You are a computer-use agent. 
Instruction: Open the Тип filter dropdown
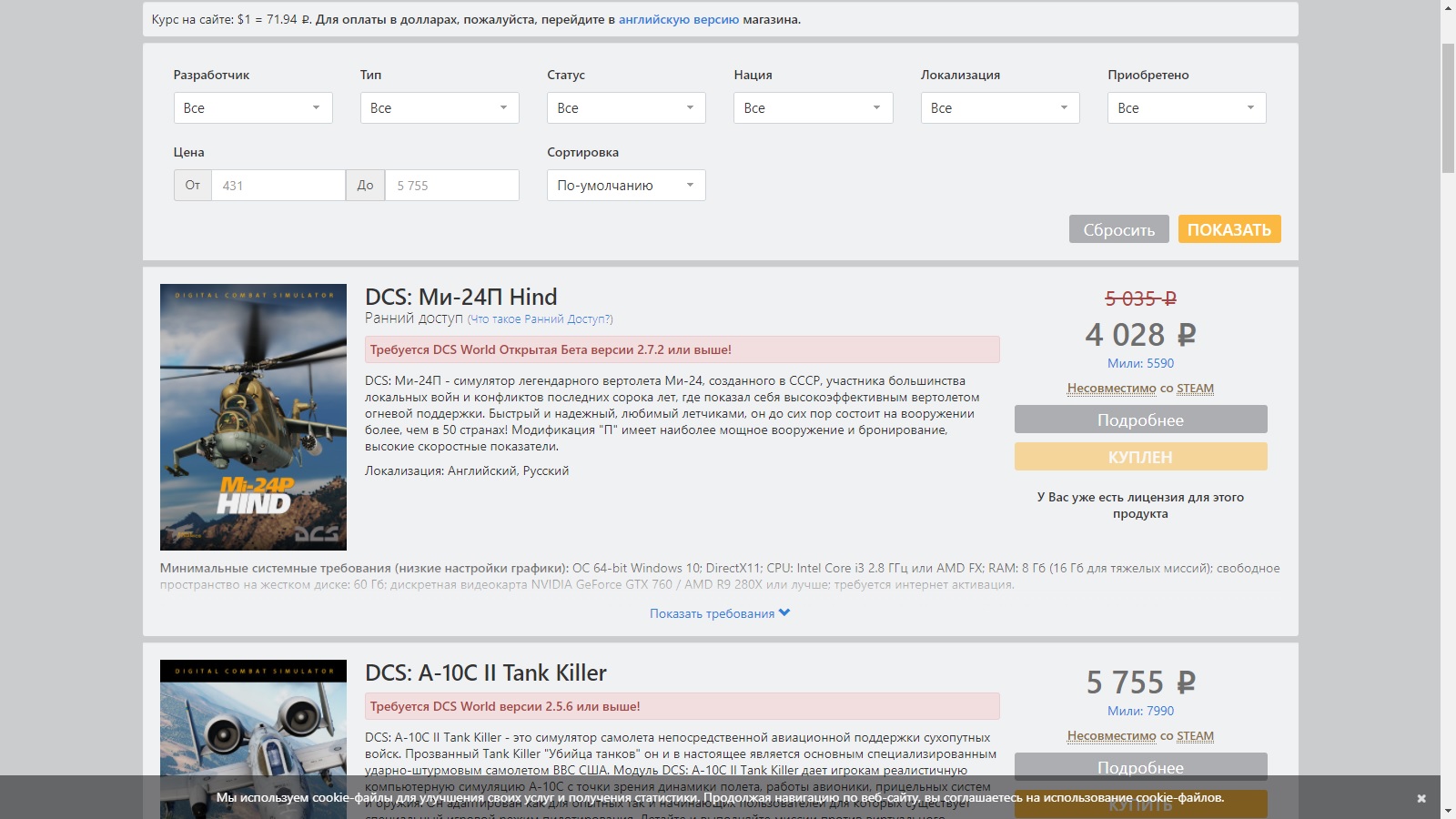(x=440, y=107)
